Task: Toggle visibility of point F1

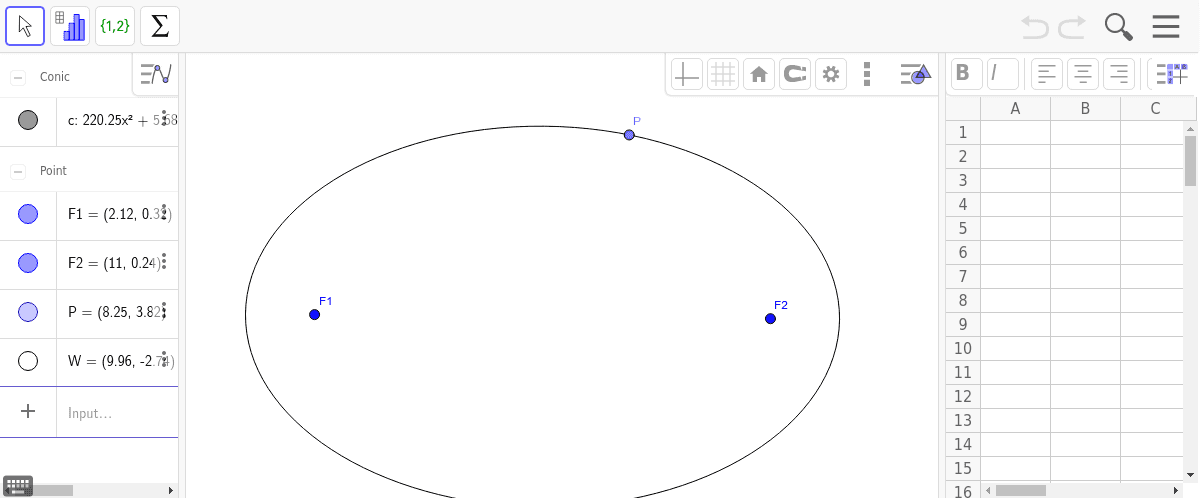Action: pos(28,214)
